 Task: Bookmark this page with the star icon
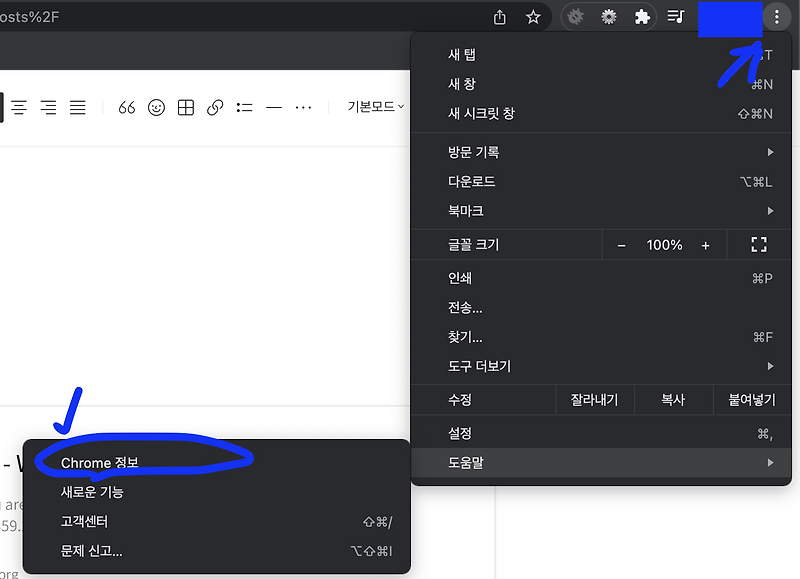point(533,16)
